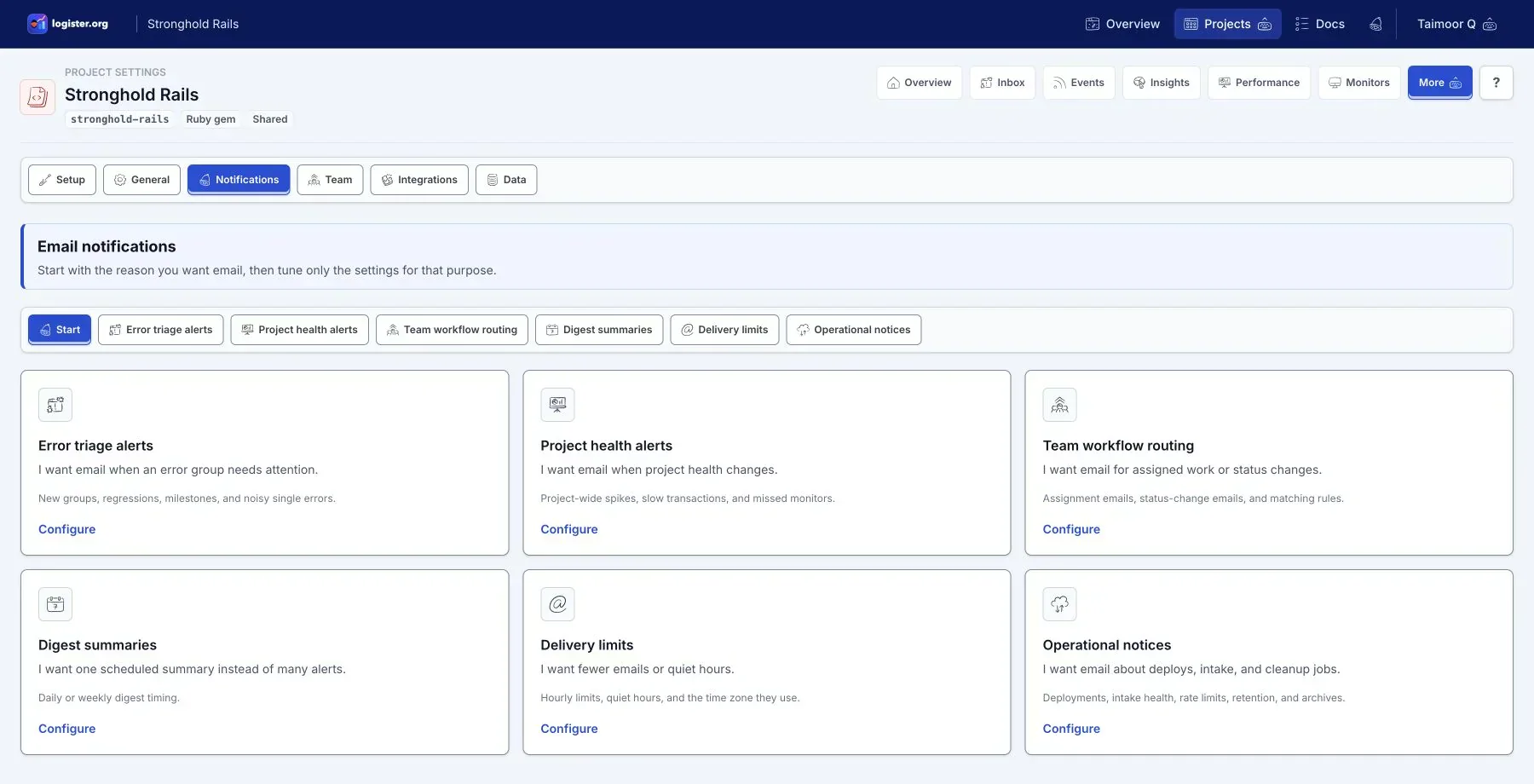Open the project Inbox
Viewport: 1534px width, 784px height.
(1002, 83)
